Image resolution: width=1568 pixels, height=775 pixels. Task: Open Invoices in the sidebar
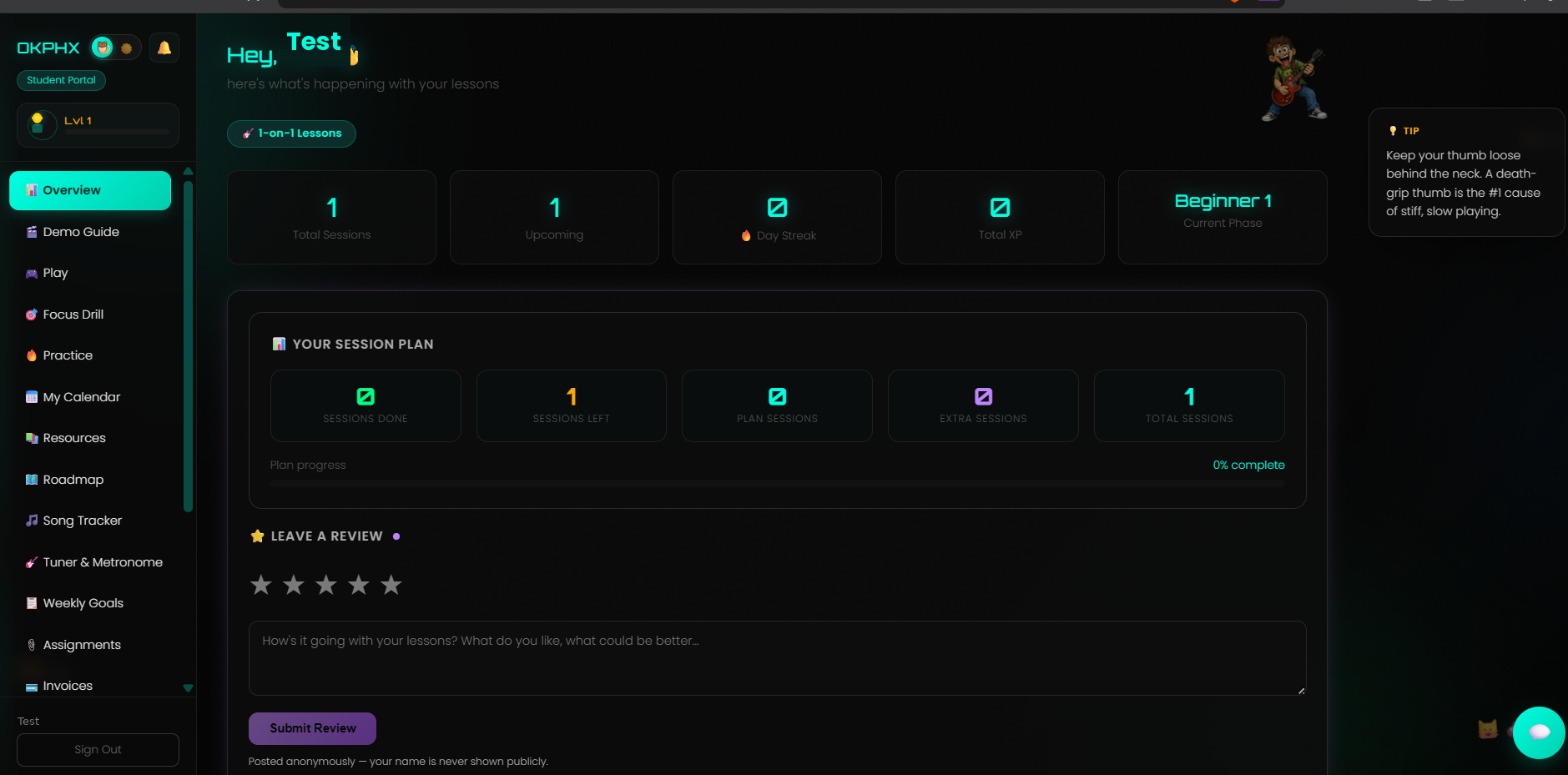coord(90,686)
